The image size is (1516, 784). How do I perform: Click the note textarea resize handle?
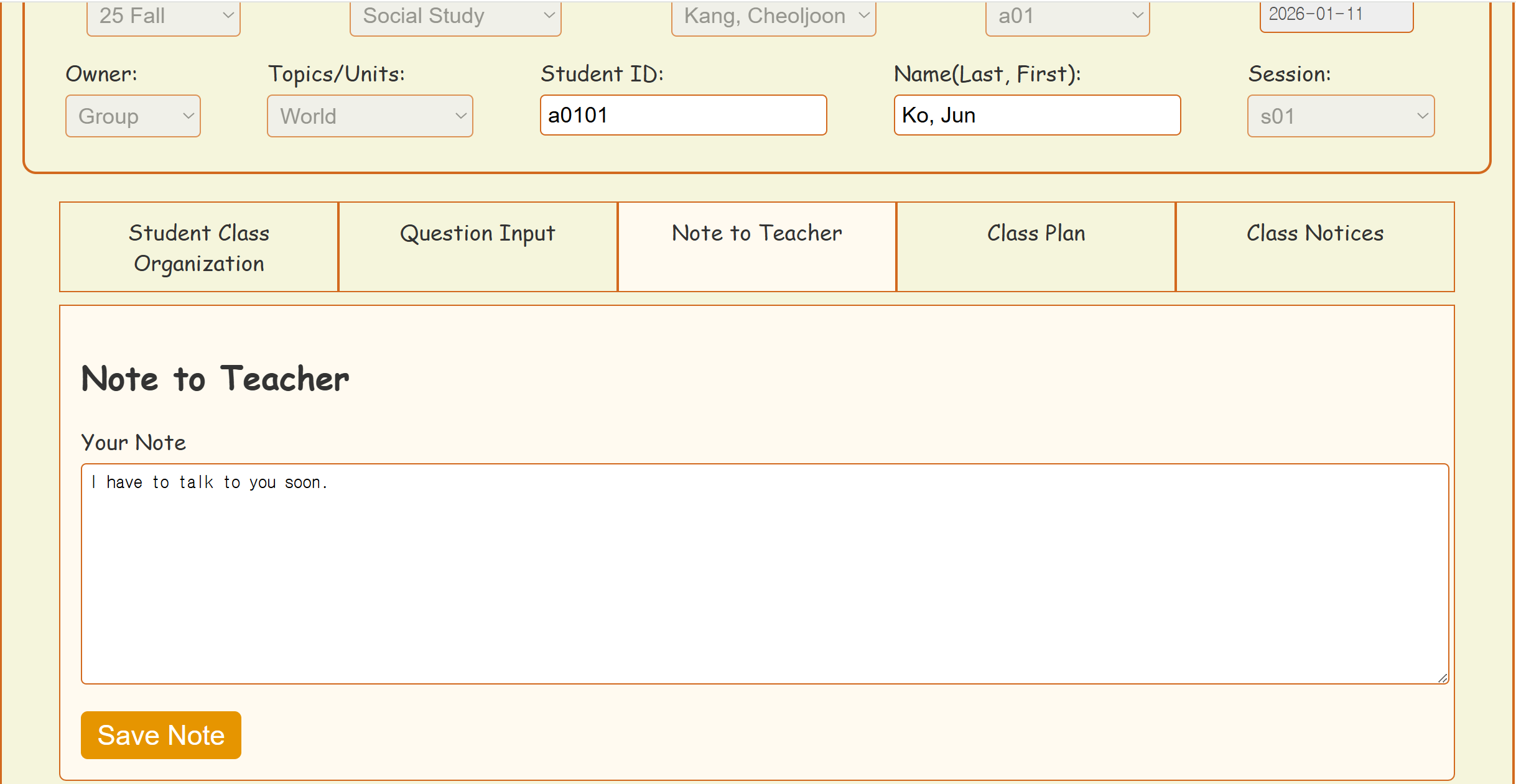click(1443, 678)
